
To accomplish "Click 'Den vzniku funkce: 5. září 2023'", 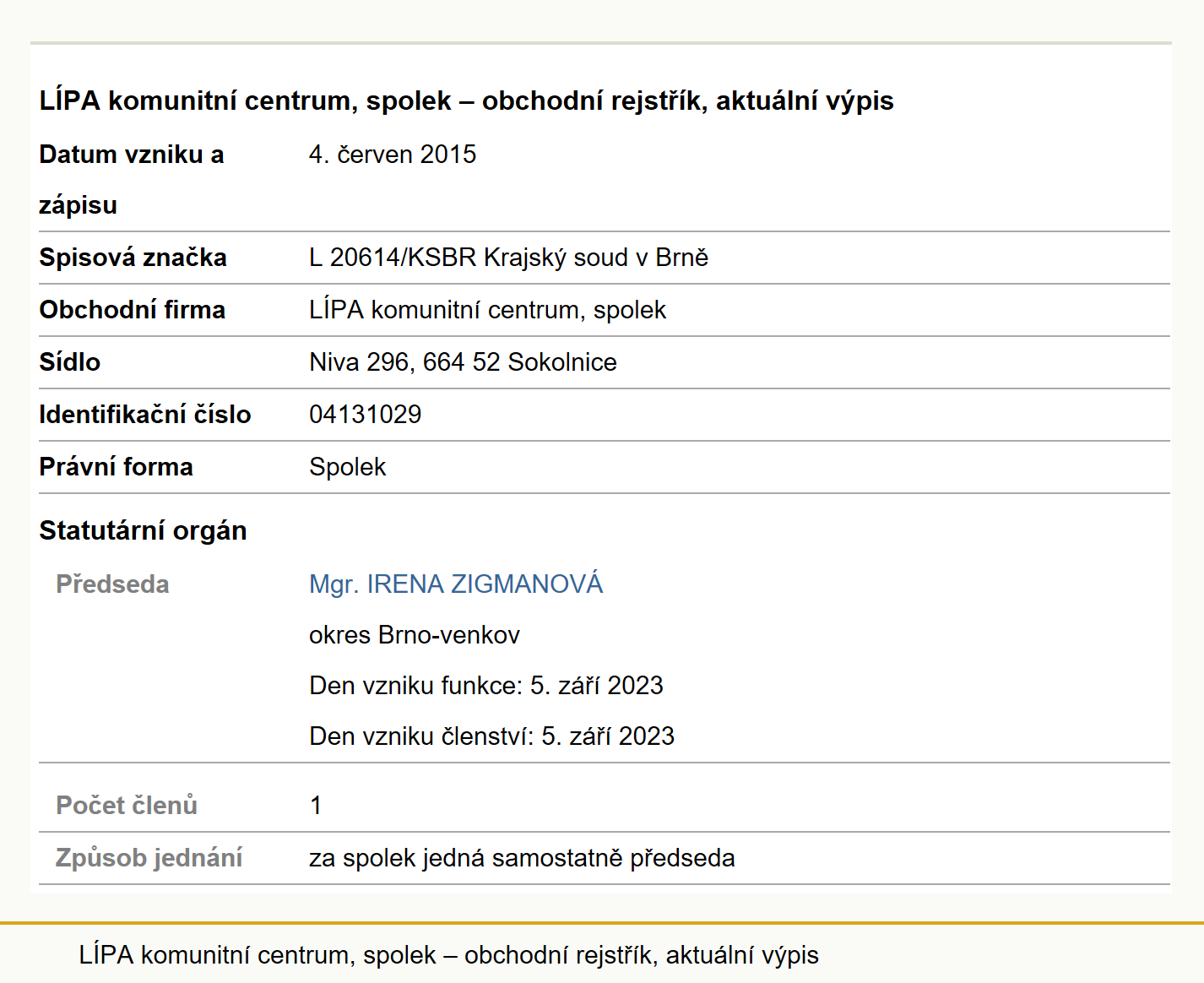I will coord(485,686).
